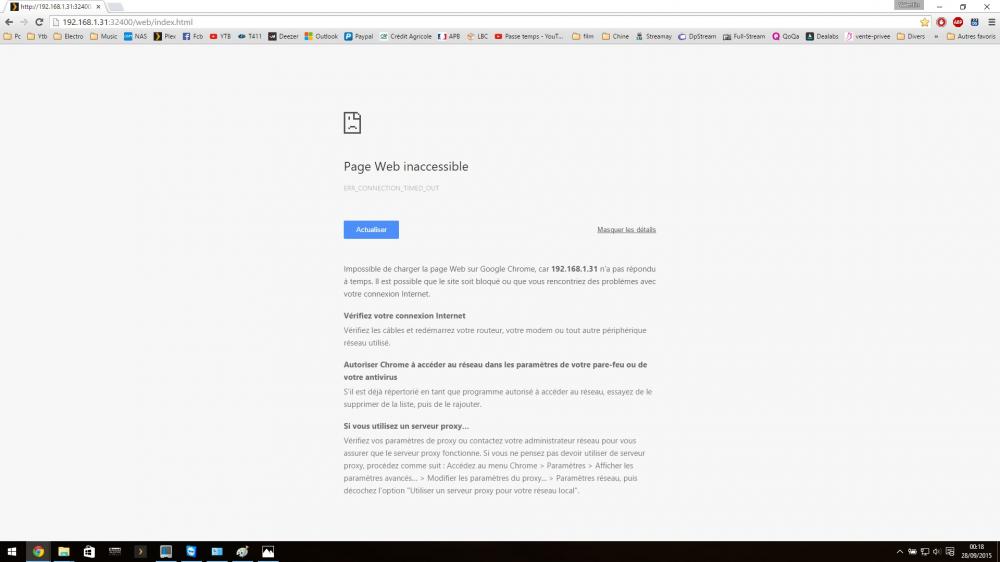Expand the Chine bookmarks folder
1000x562 pixels.
coord(615,36)
